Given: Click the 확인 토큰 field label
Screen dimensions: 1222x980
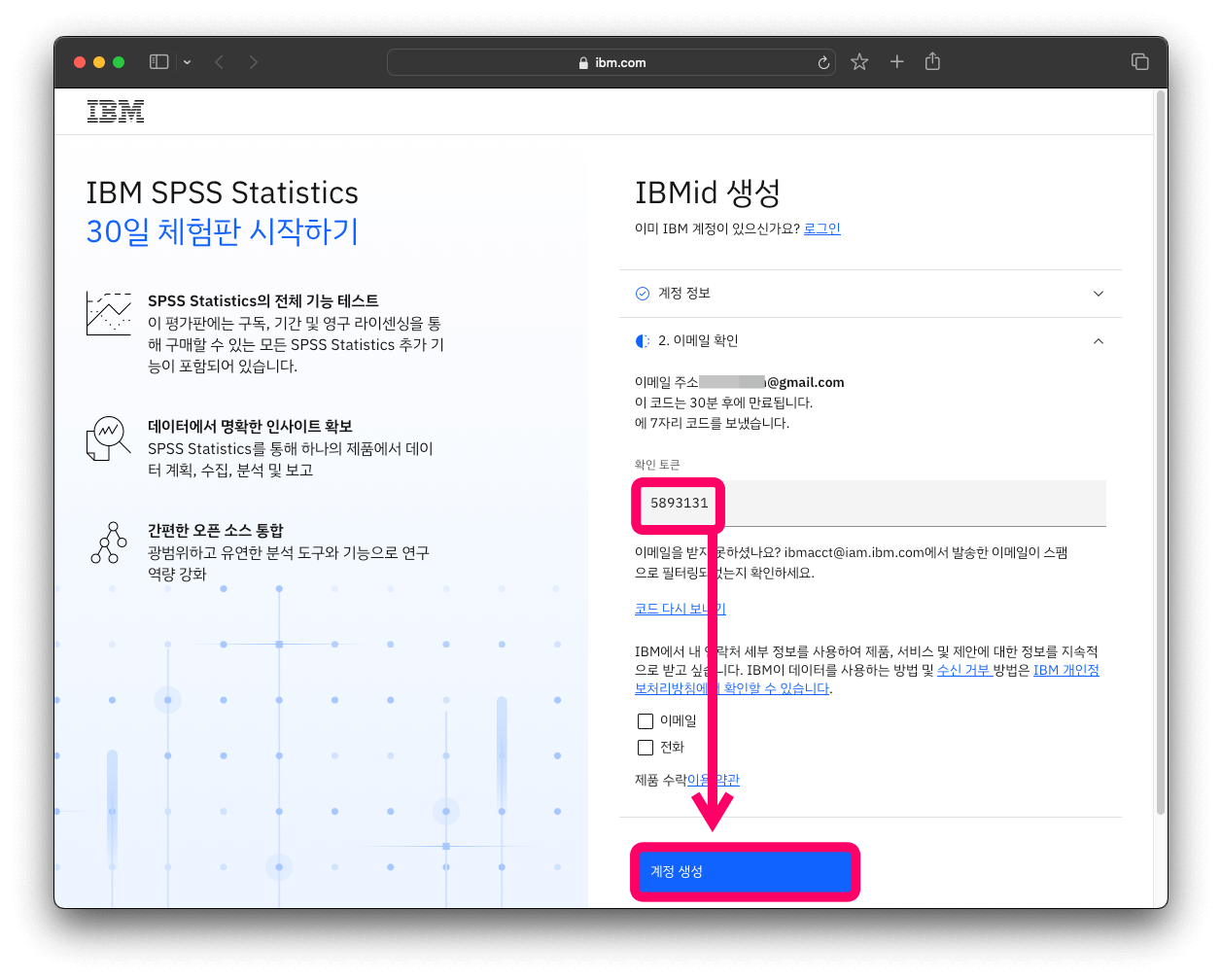Looking at the screenshot, I should point(657,465).
